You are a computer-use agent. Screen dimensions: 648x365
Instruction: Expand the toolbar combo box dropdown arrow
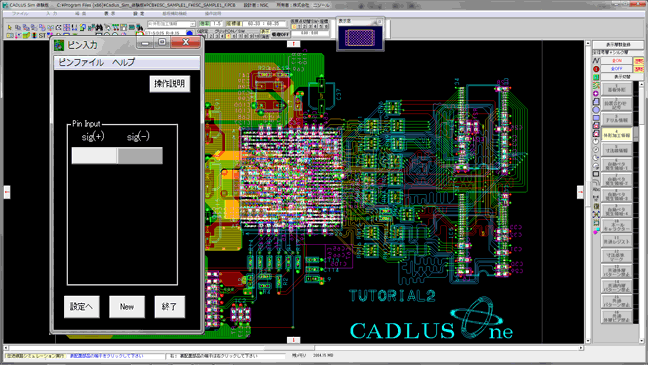(193, 24)
